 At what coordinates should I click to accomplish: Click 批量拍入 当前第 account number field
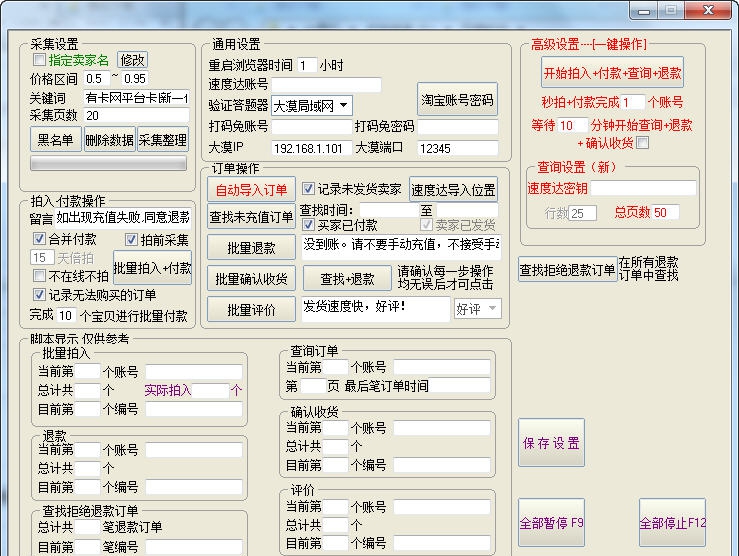[88, 371]
